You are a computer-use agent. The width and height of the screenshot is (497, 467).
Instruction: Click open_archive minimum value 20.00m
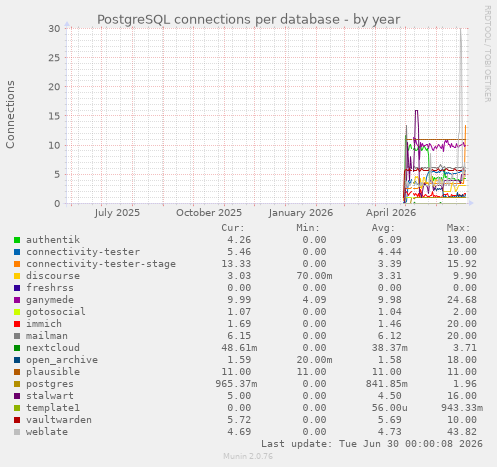point(314,360)
